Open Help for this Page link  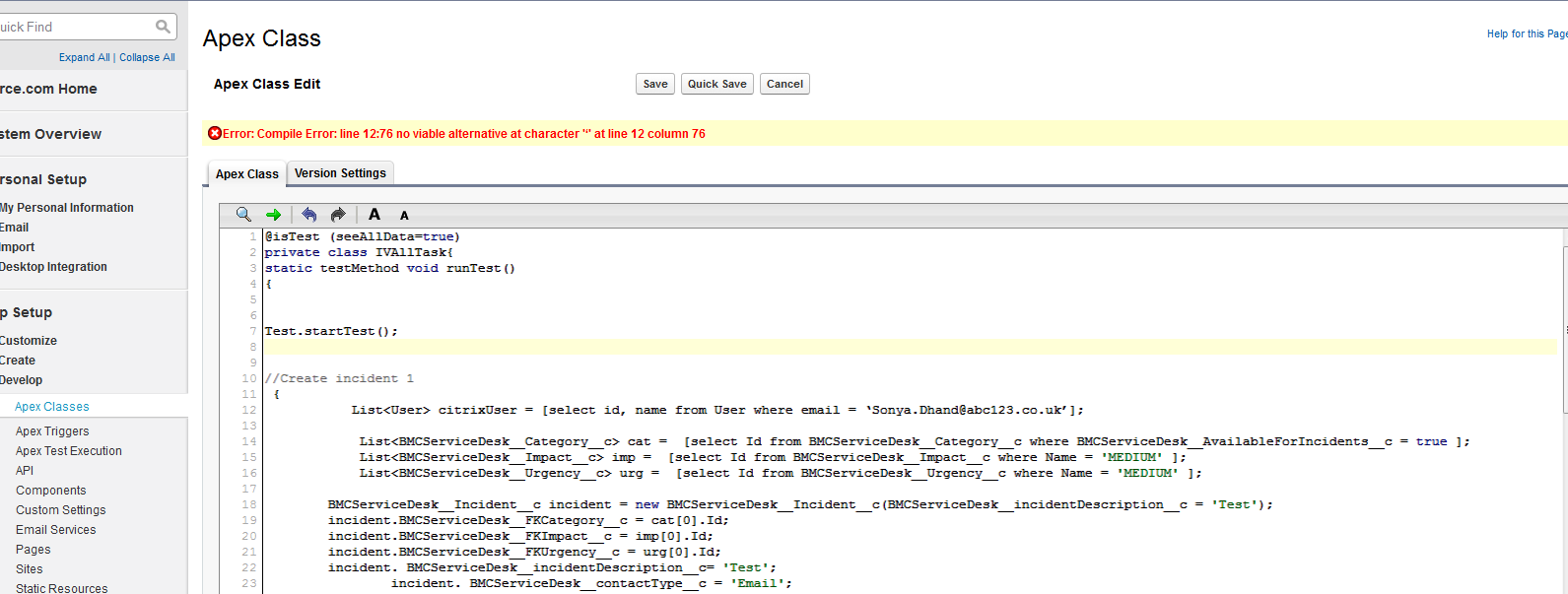pos(1527,33)
